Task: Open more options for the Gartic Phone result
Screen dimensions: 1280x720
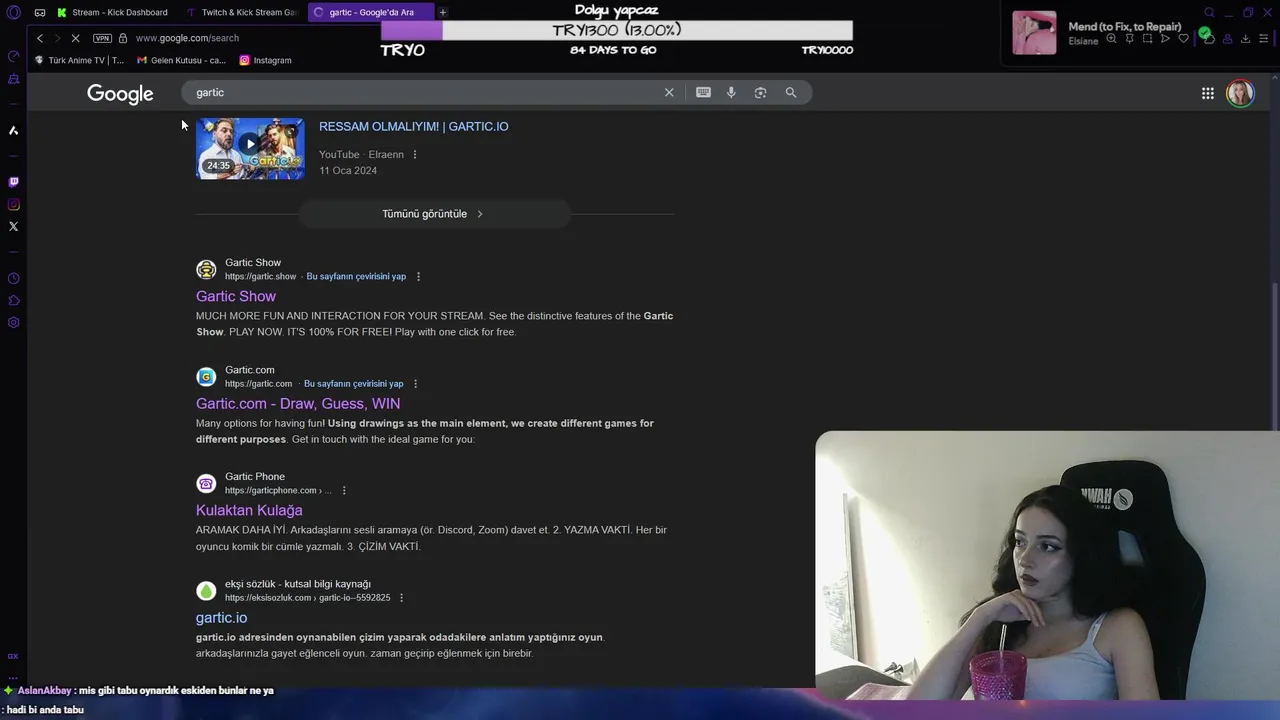Action: coord(344,490)
